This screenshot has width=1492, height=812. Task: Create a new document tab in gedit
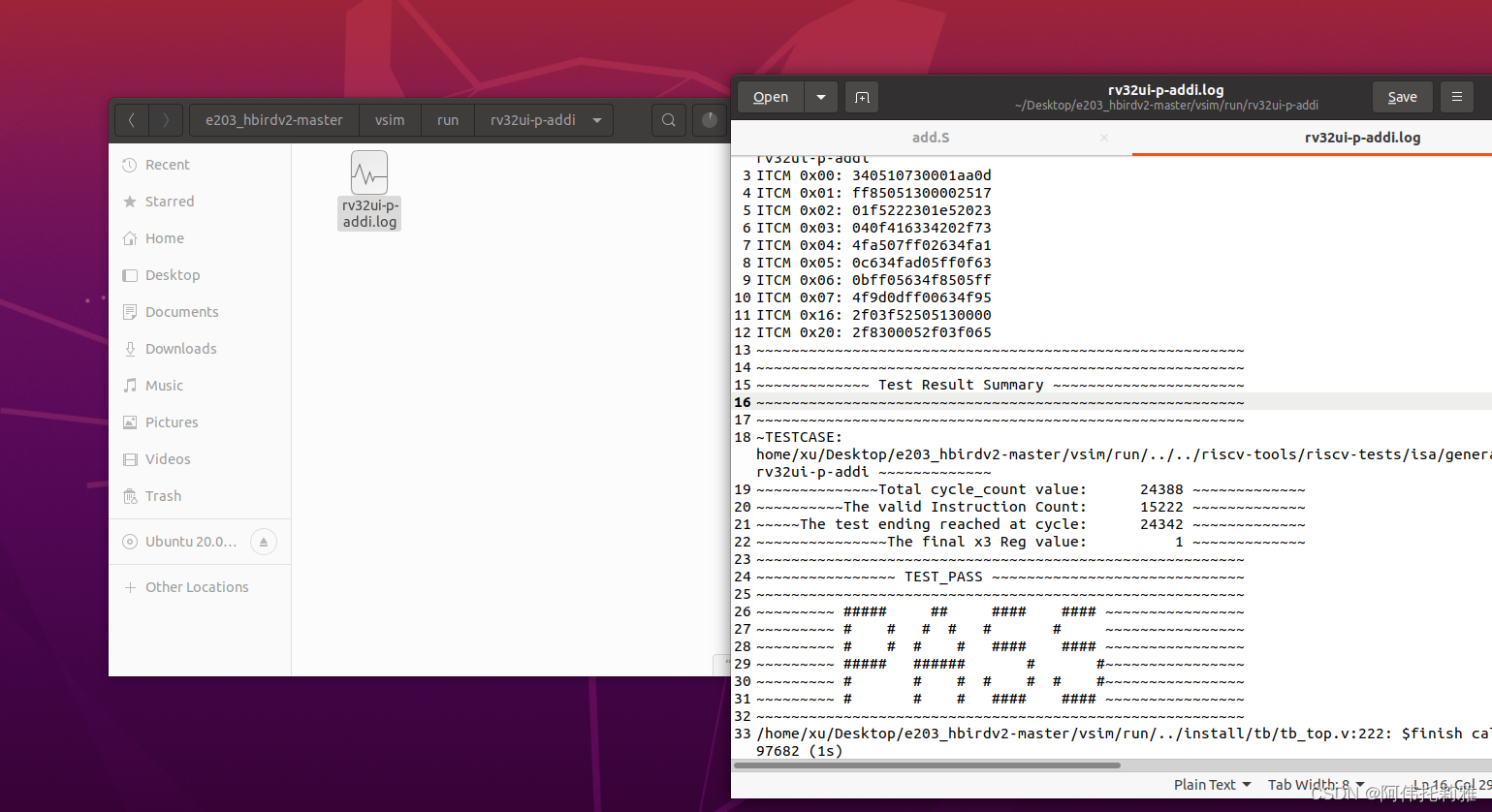(x=862, y=97)
